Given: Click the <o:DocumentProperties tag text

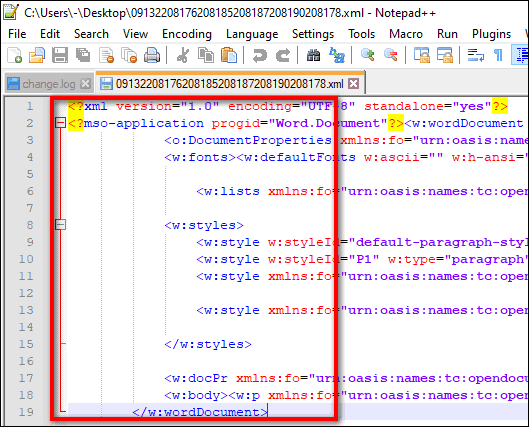Looking at the screenshot, I should pyautogui.click(x=248, y=140).
